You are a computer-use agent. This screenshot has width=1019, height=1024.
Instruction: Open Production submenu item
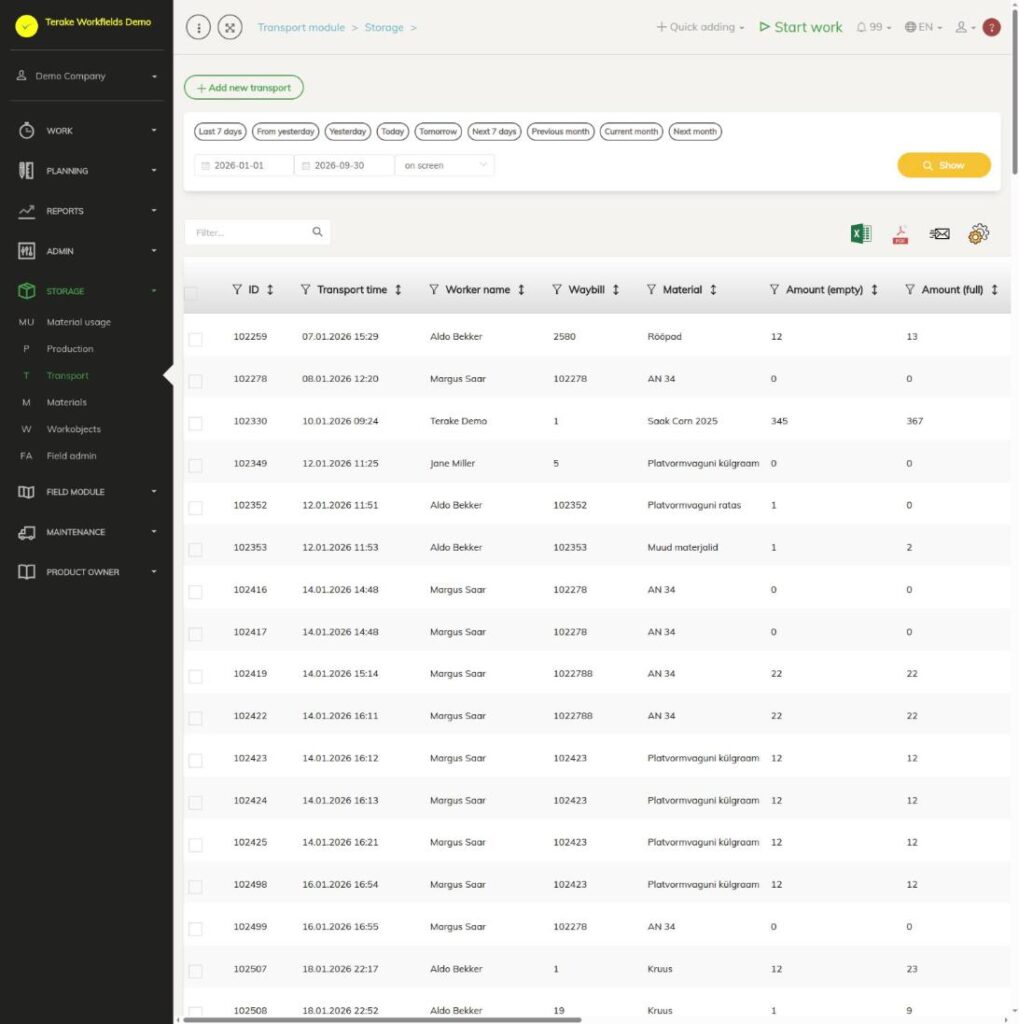70,349
